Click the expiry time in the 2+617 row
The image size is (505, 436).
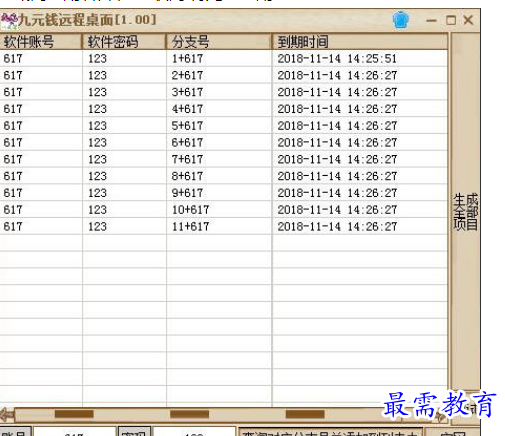coord(337,75)
